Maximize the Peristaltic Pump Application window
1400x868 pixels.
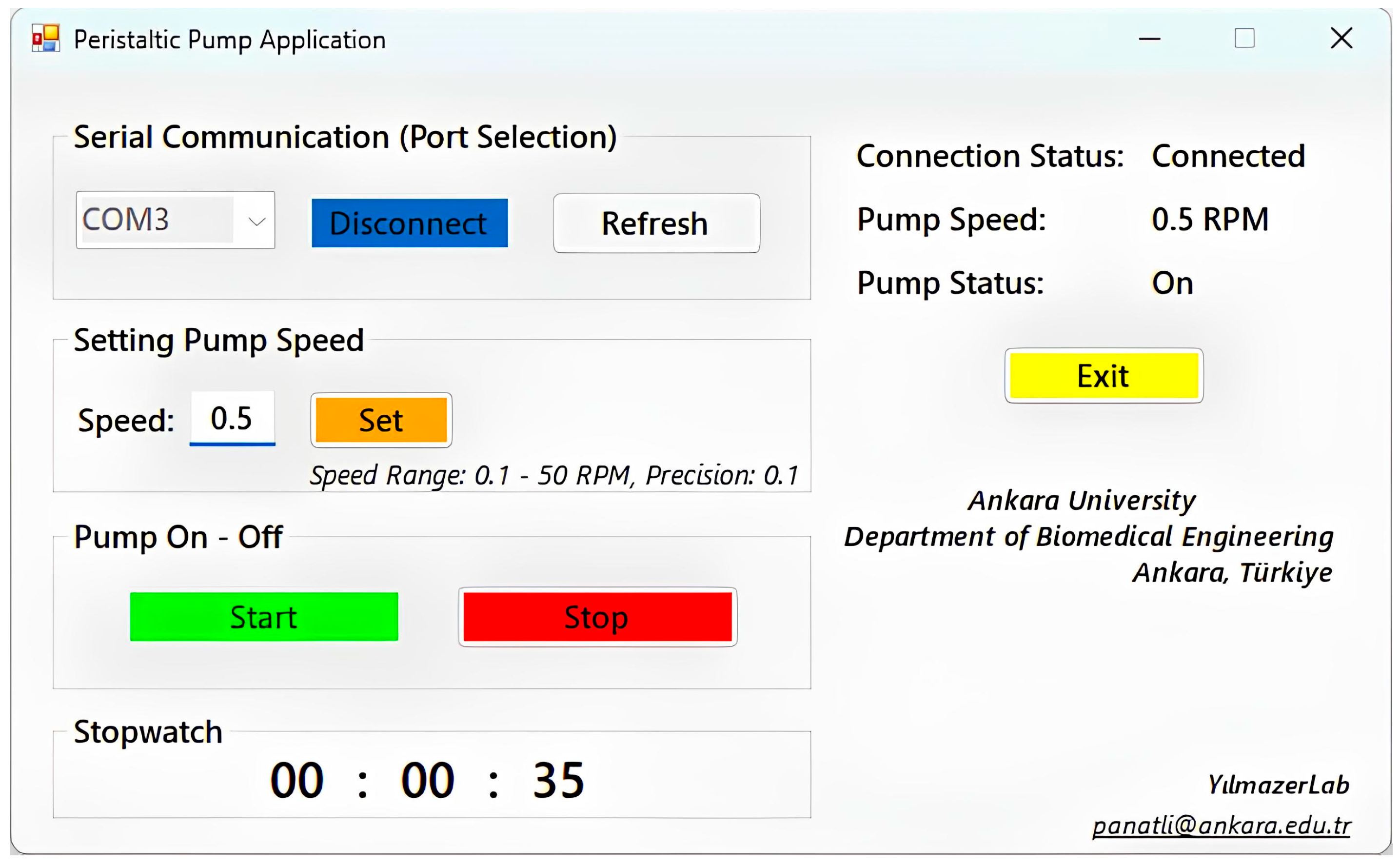[x=1244, y=39]
